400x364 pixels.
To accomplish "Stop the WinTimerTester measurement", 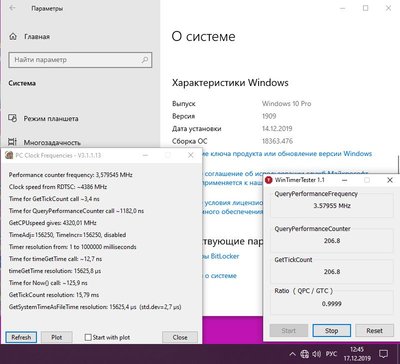I will click(x=331, y=331).
